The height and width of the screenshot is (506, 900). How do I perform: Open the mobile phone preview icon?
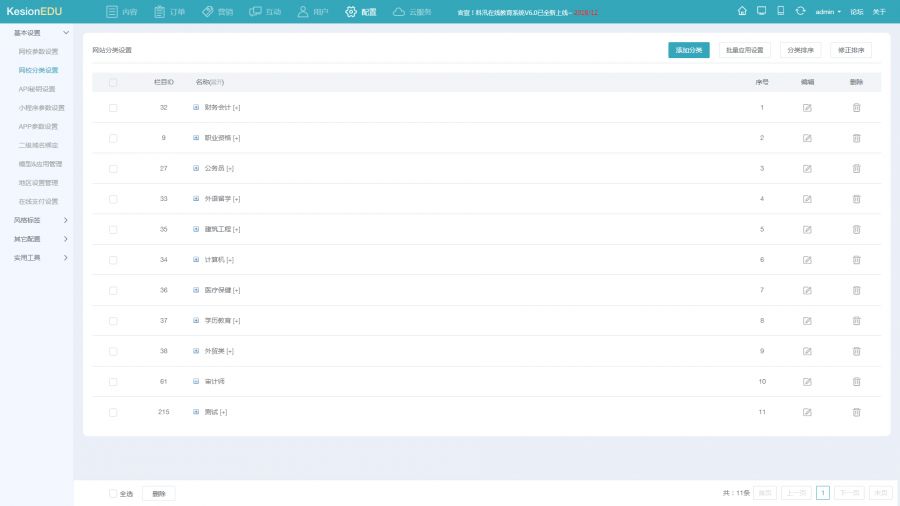point(781,11)
